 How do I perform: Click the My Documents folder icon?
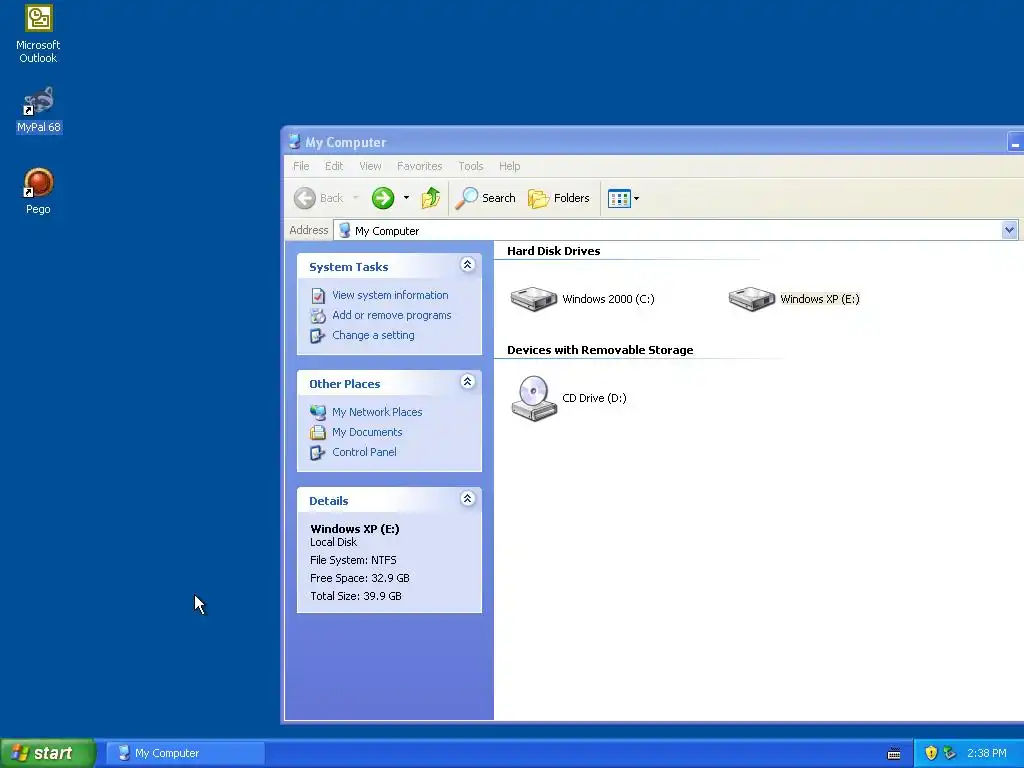317,432
